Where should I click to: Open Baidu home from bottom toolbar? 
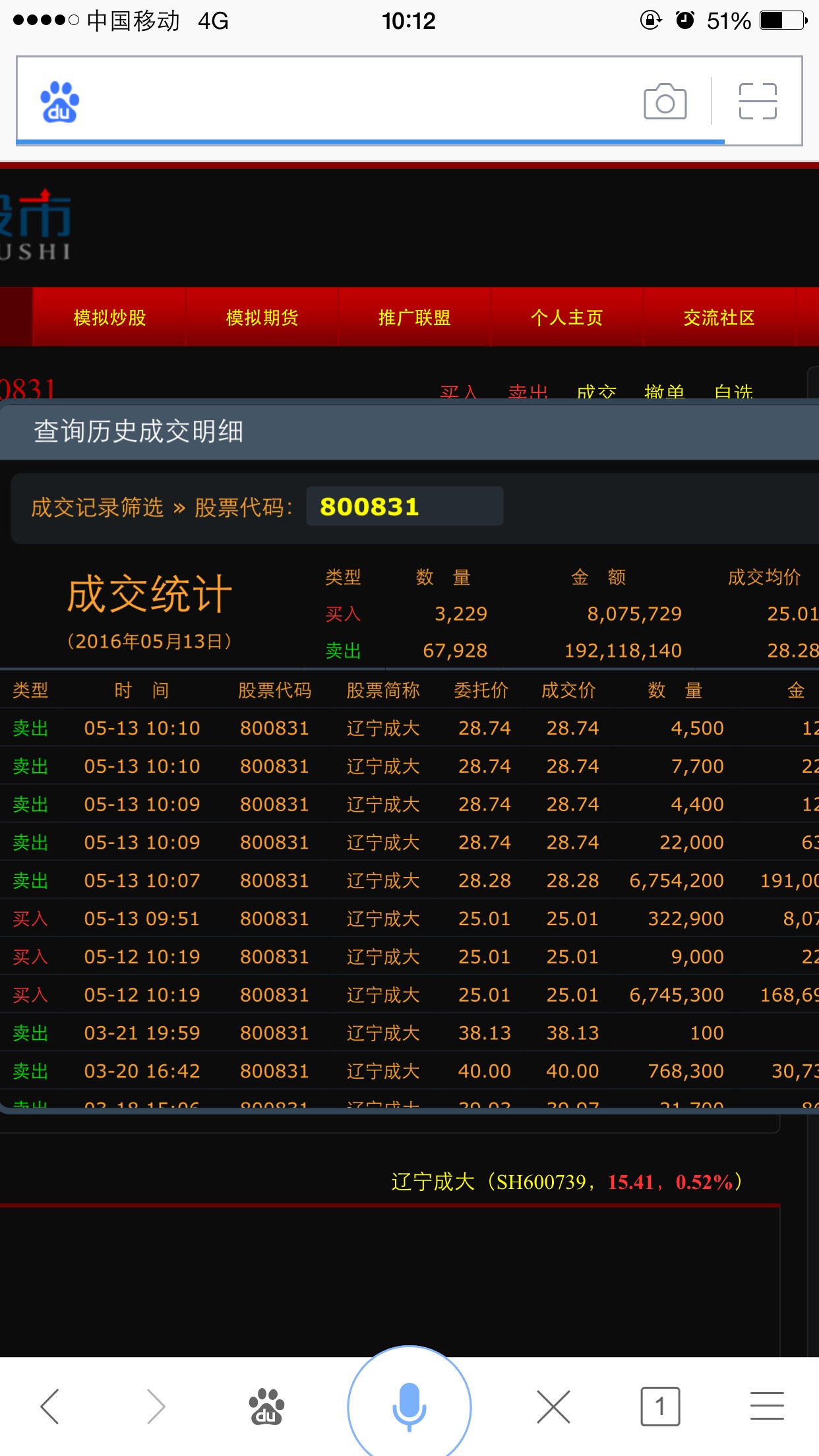click(266, 1406)
